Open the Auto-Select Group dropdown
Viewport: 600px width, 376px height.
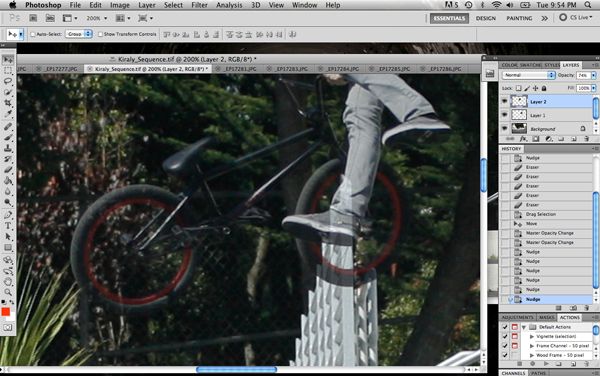click(78, 34)
